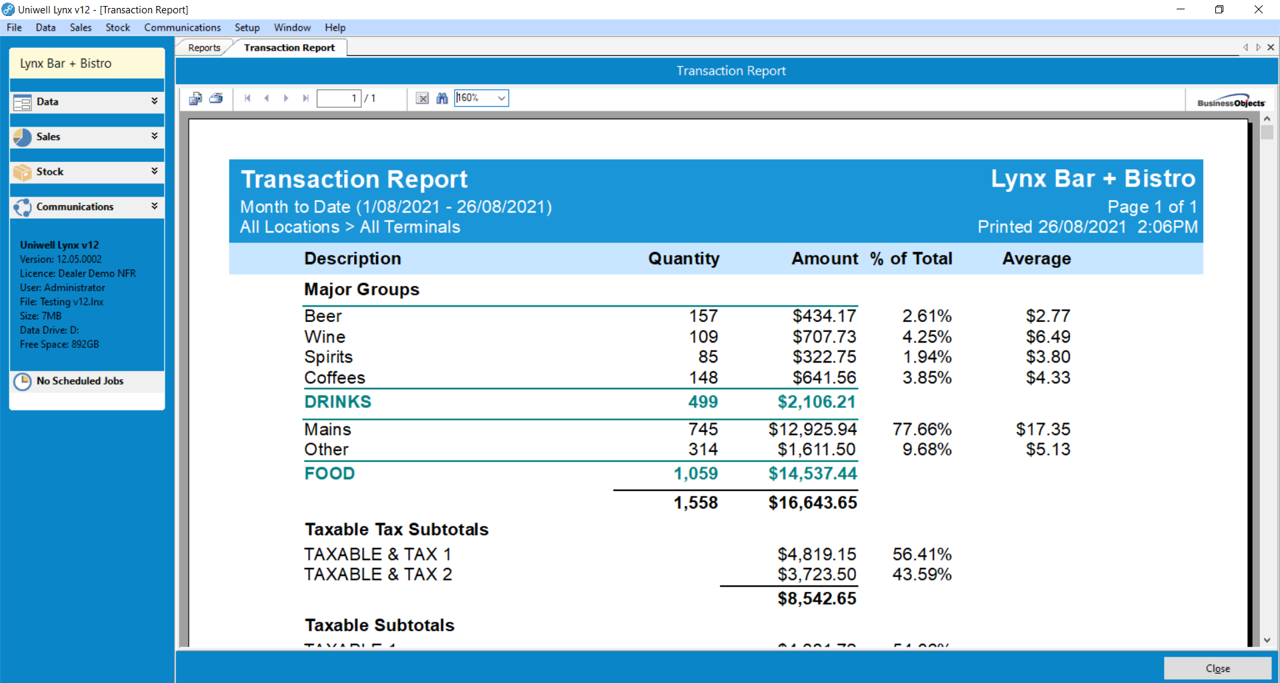Click the page number input field

point(338,98)
